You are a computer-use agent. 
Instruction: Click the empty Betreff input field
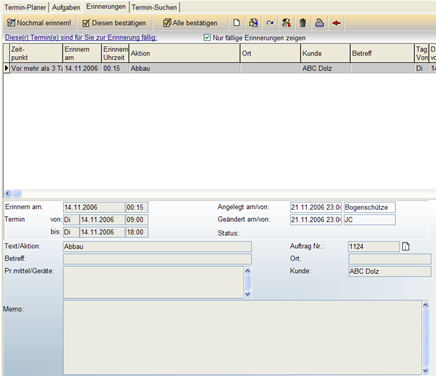pyautogui.click(x=157, y=259)
